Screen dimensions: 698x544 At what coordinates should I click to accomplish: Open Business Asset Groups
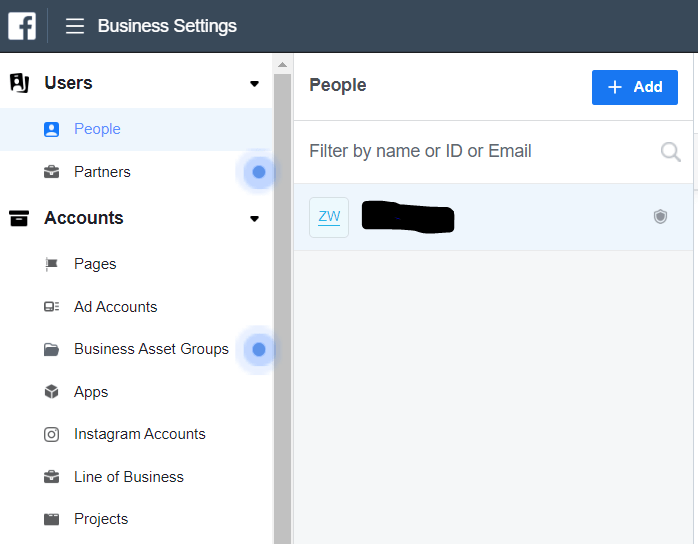click(136, 349)
